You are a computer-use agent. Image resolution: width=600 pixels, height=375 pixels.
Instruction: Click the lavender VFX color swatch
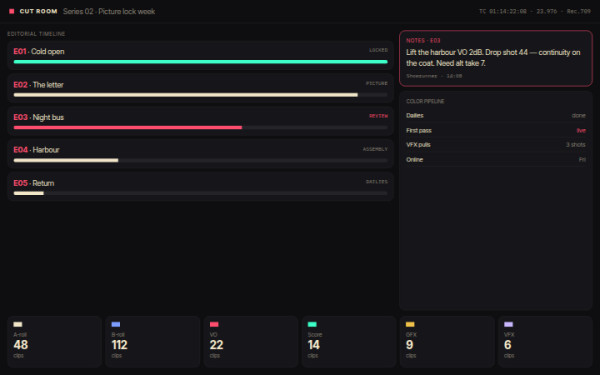(509, 324)
